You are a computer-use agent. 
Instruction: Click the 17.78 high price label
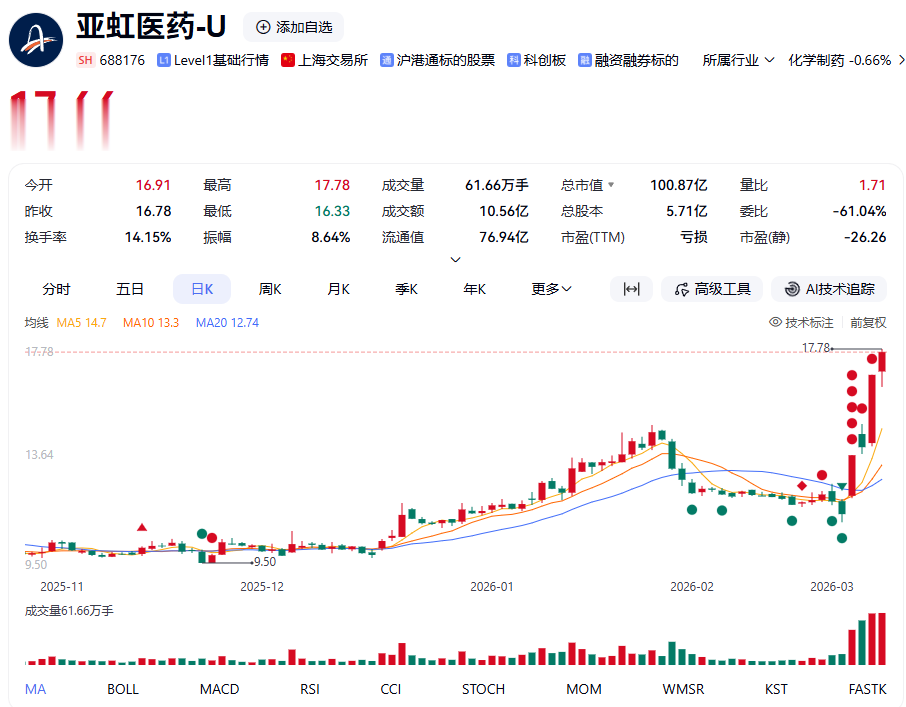816,348
